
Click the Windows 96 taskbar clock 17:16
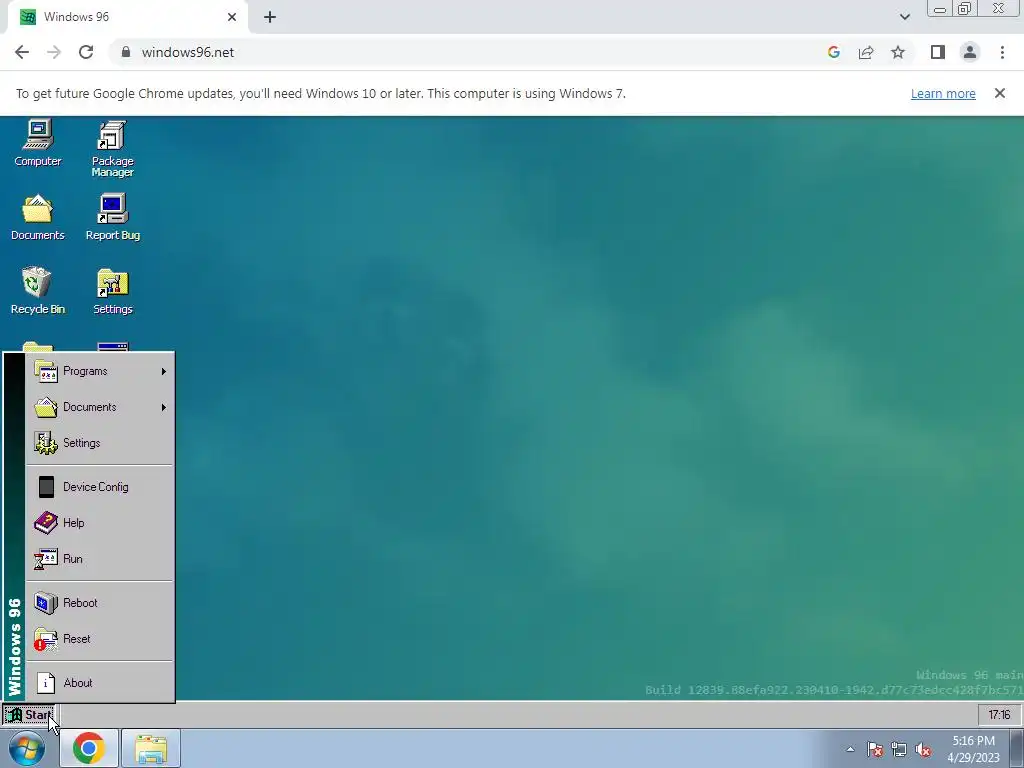(x=999, y=714)
